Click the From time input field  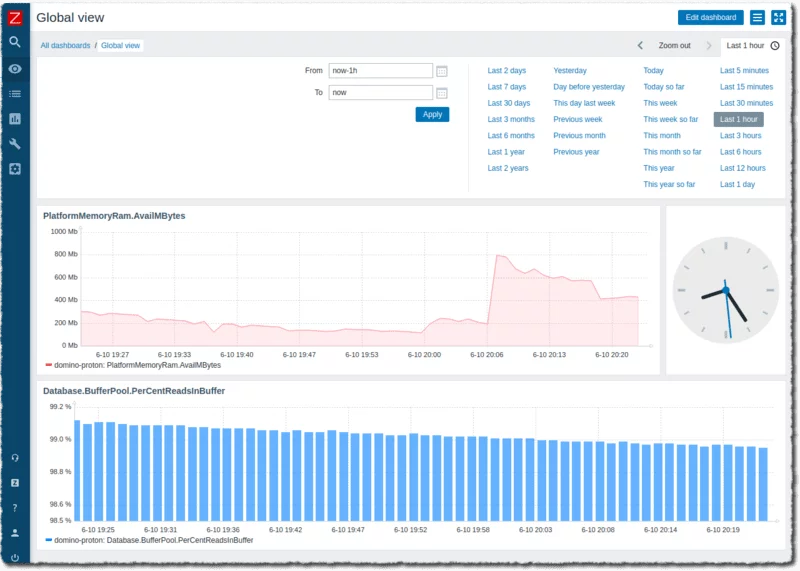pyautogui.click(x=379, y=71)
